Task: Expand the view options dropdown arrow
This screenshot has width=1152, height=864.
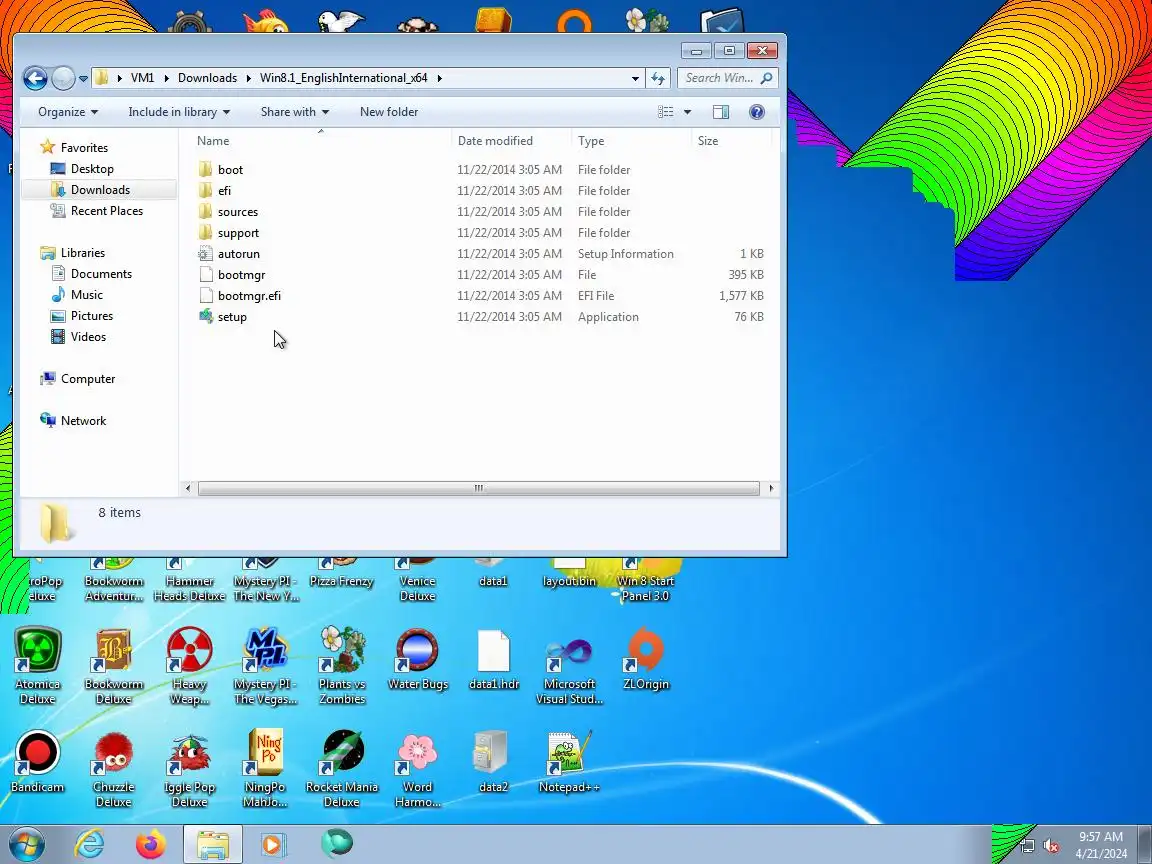Action: coord(688,112)
